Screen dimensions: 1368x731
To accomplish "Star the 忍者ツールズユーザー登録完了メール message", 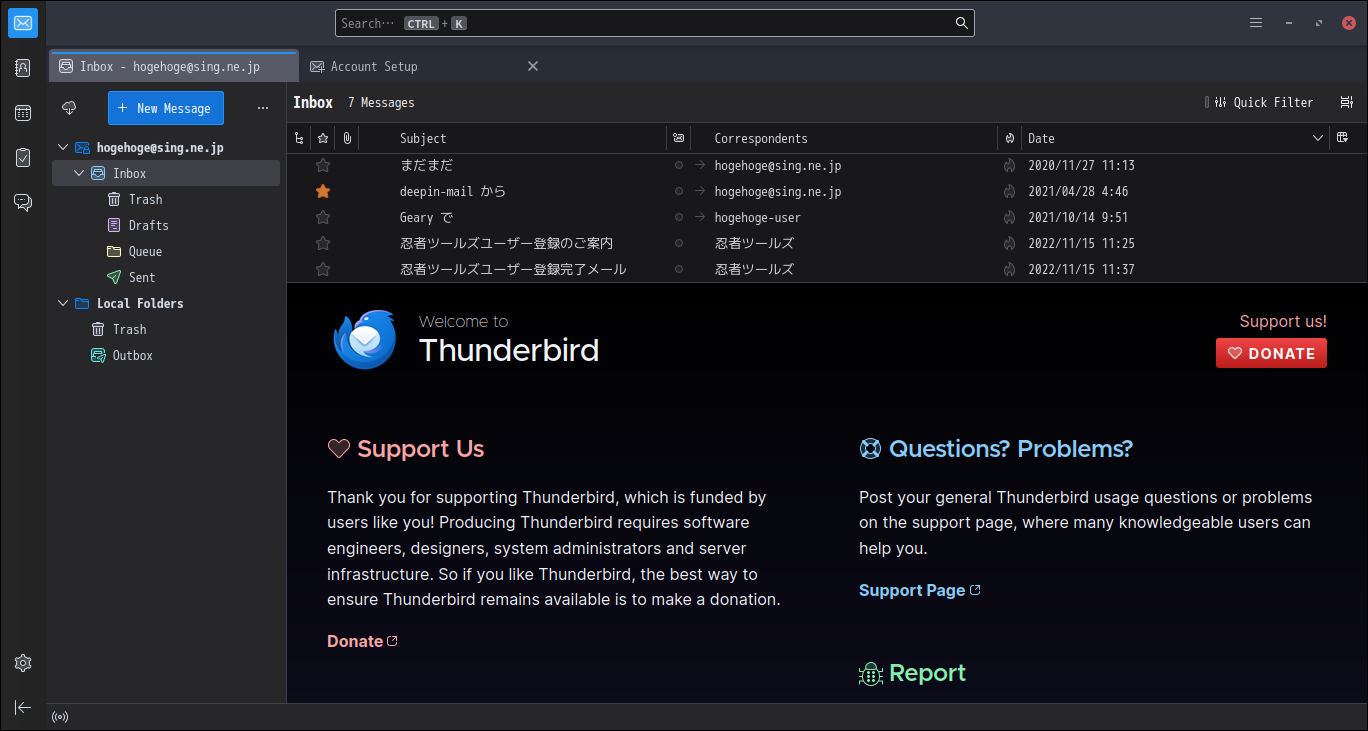I will point(323,269).
